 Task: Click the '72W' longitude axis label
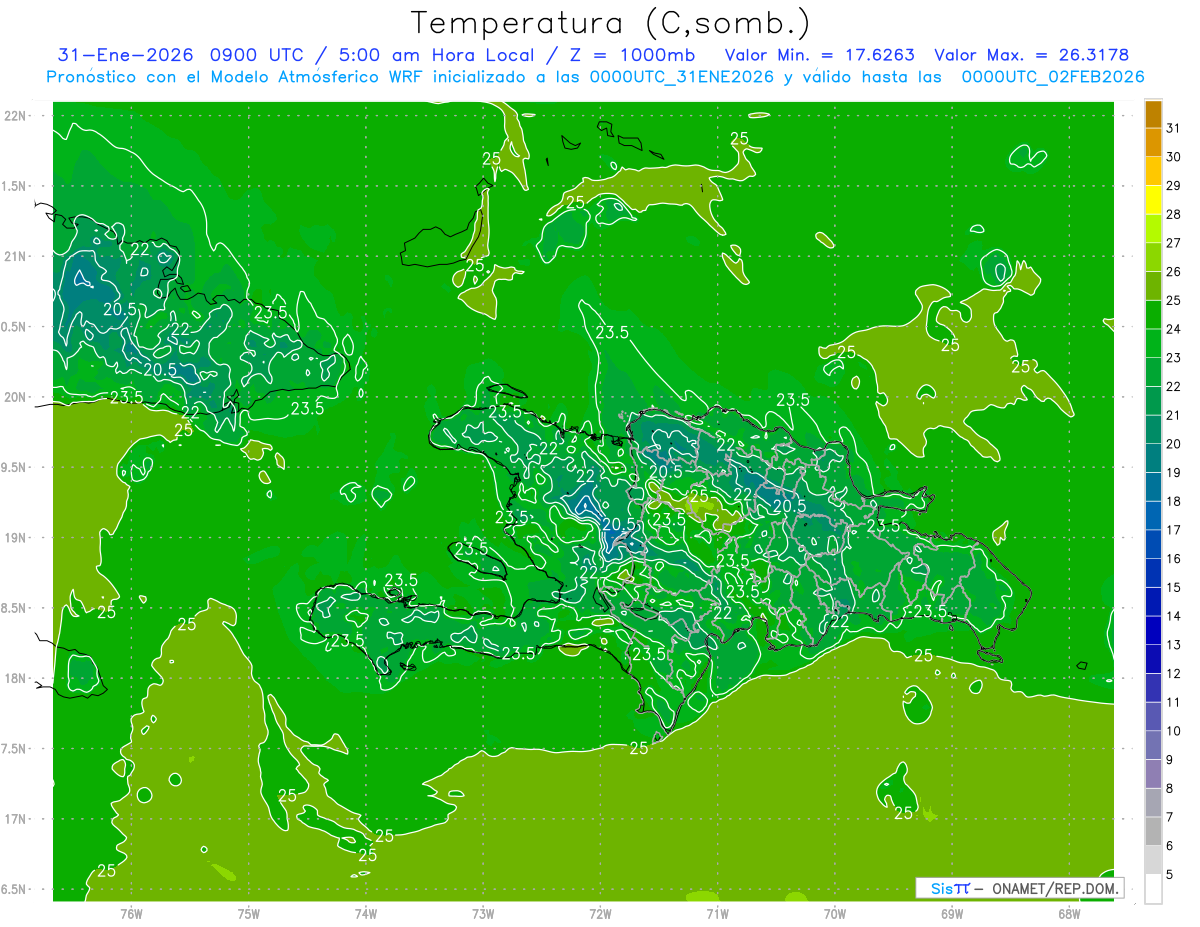pyautogui.click(x=600, y=913)
